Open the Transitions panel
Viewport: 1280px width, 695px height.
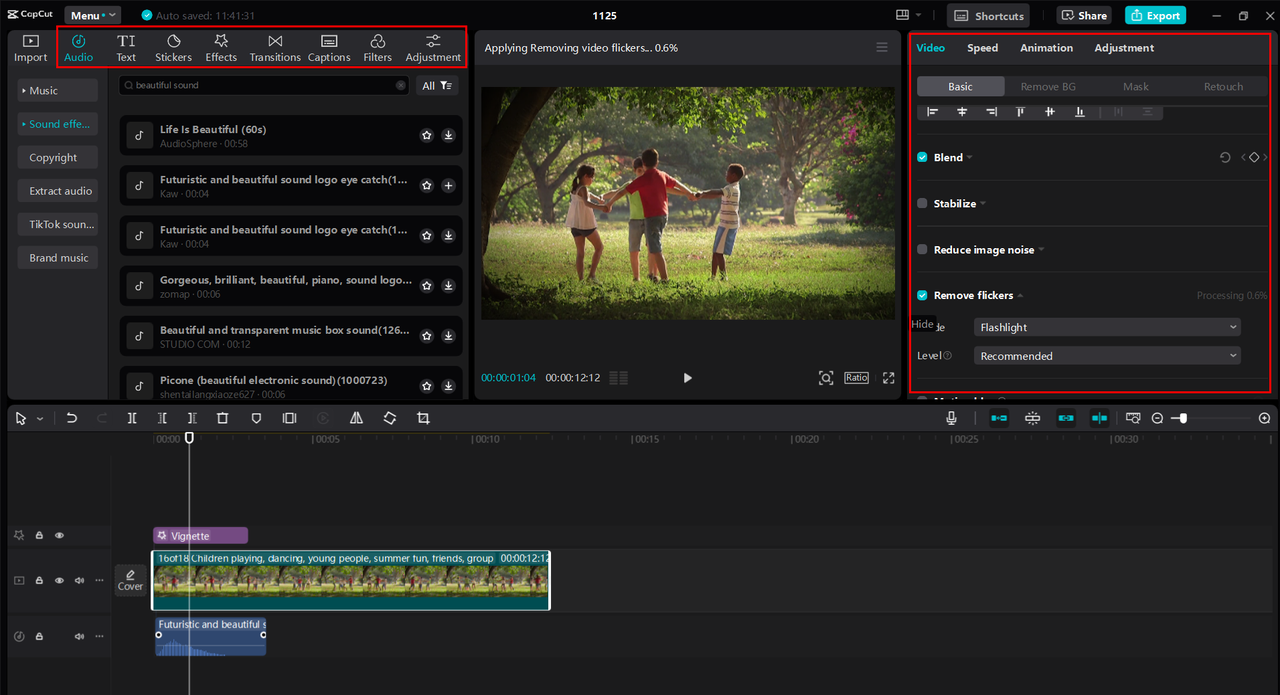click(275, 48)
